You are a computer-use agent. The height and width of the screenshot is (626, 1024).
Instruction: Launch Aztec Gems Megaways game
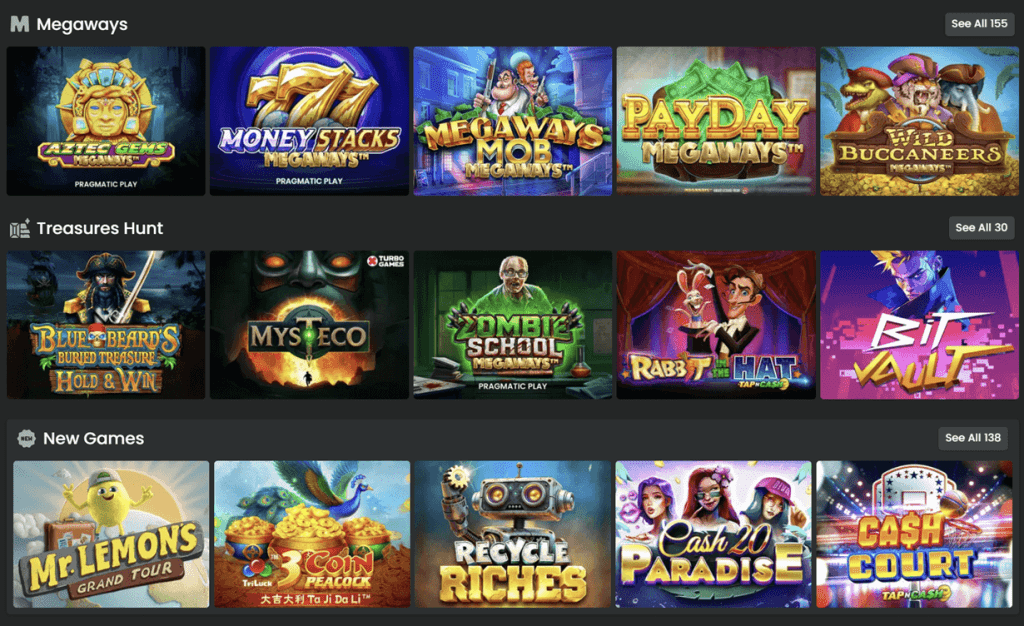(106, 121)
